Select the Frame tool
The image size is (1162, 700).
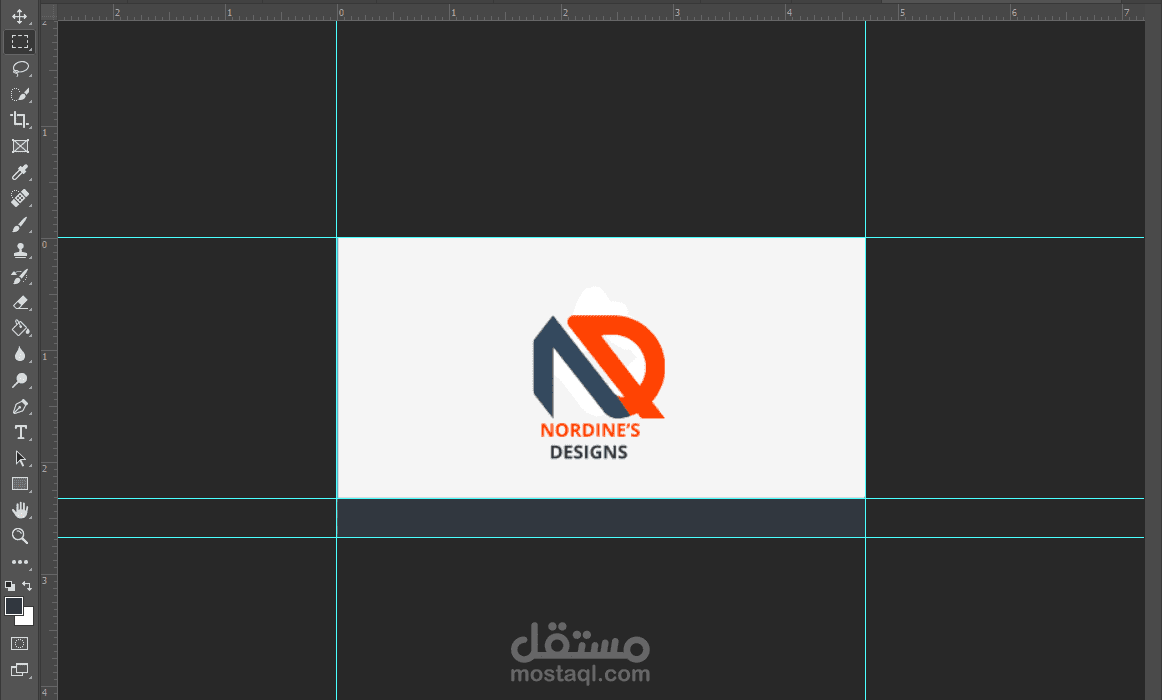(20, 146)
